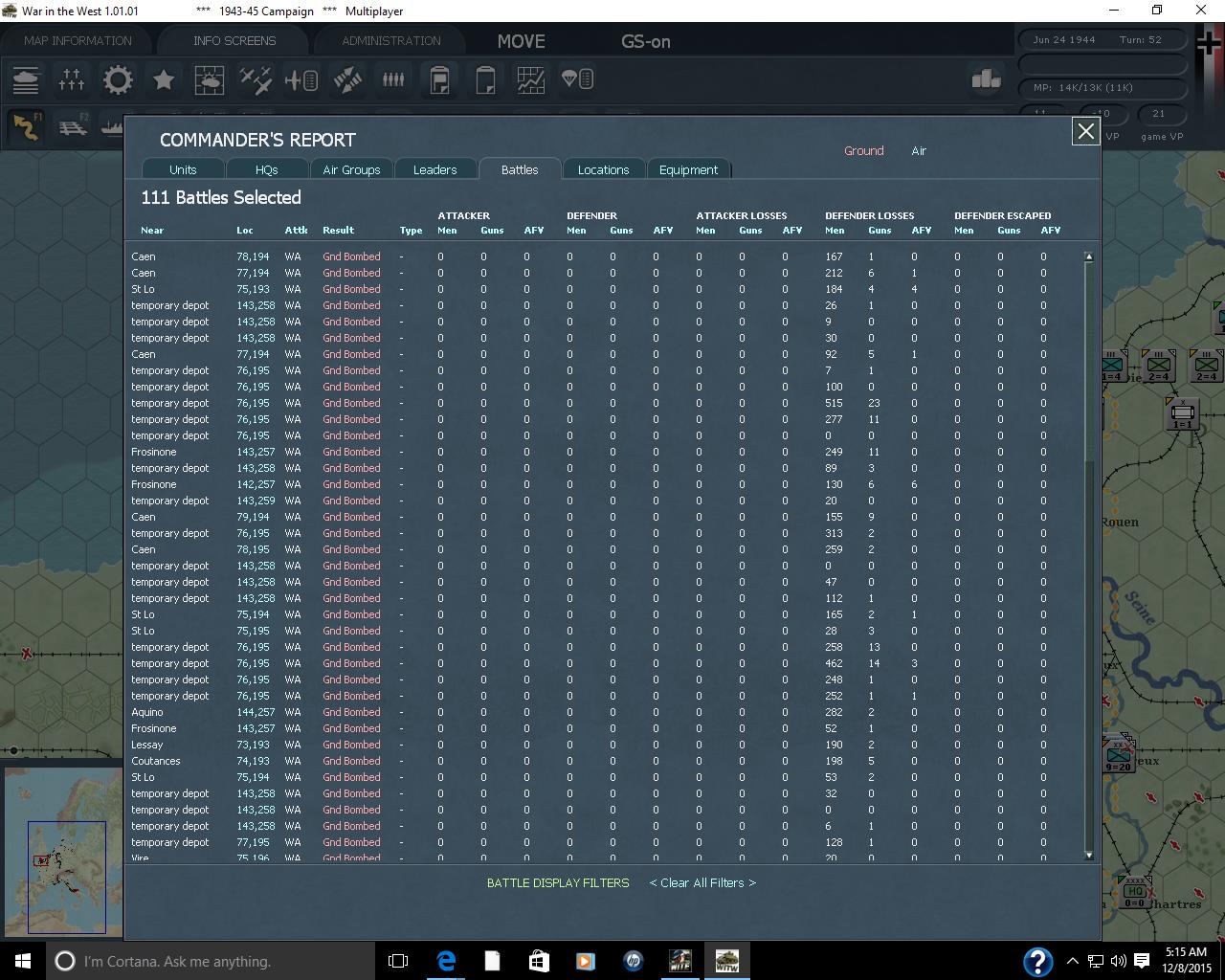Open the Air Groups tab
This screenshot has height=980, width=1225.
tap(351, 169)
